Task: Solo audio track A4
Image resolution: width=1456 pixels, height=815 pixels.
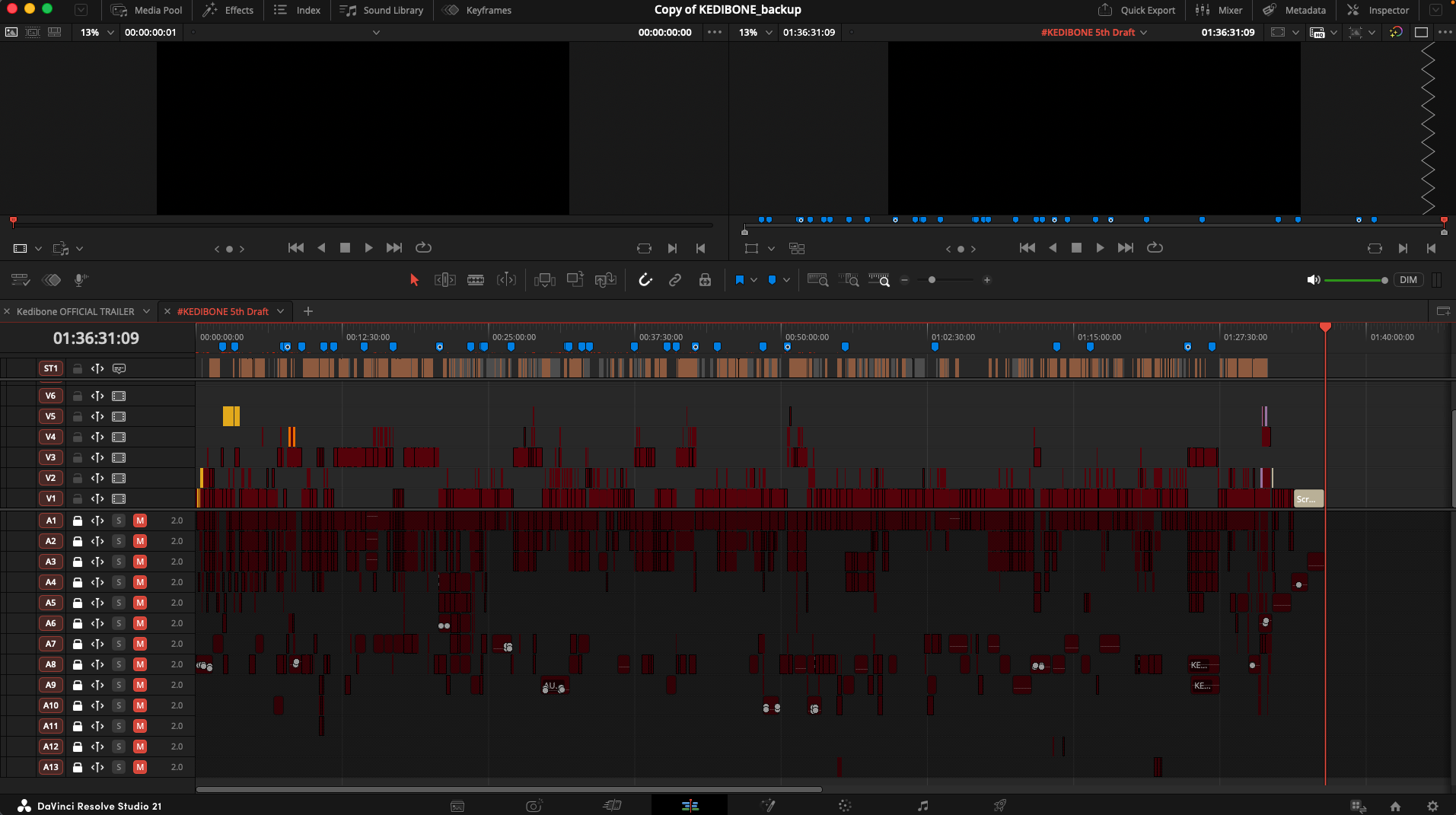Action: [119, 582]
